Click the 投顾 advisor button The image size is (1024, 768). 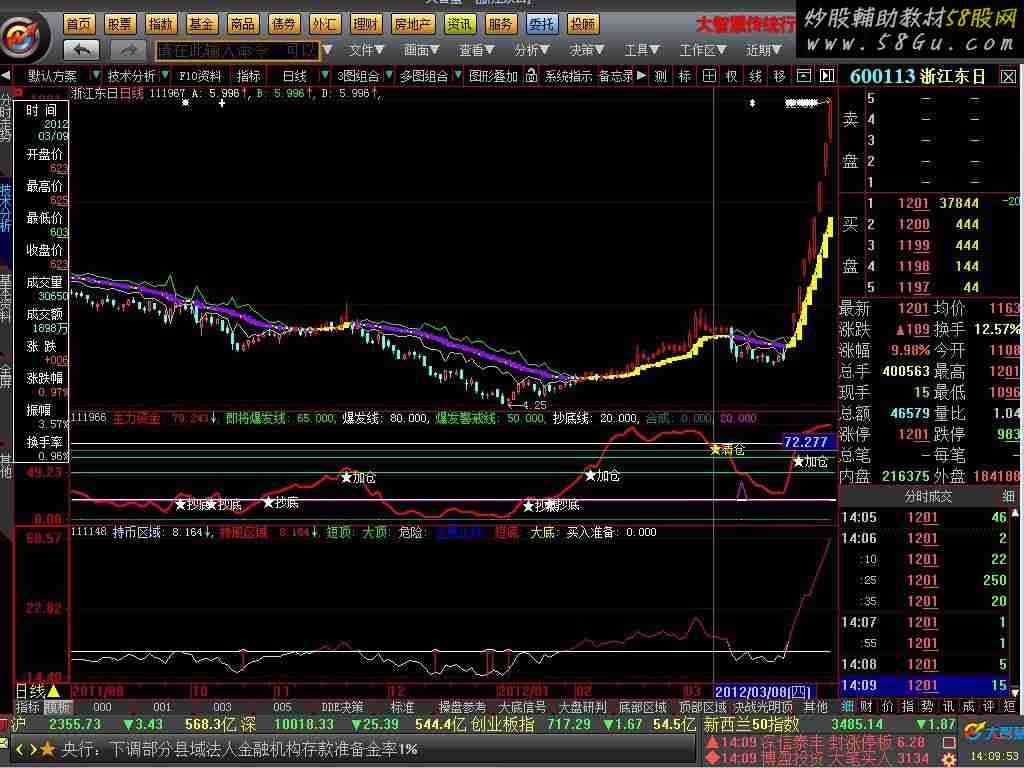pyautogui.click(x=583, y=25)
